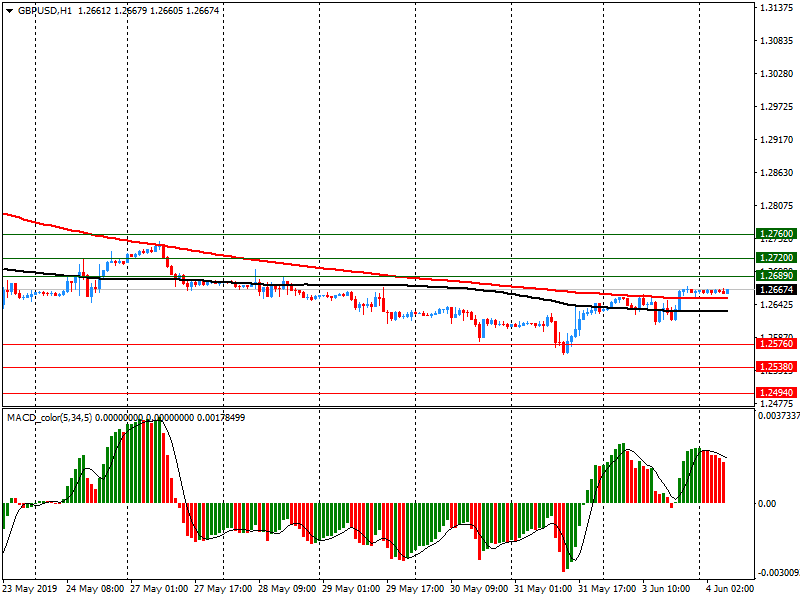This screenshot has width=800, height=600.
Task: Click the last red MACD histogram bar
Action: coord(723,481)
